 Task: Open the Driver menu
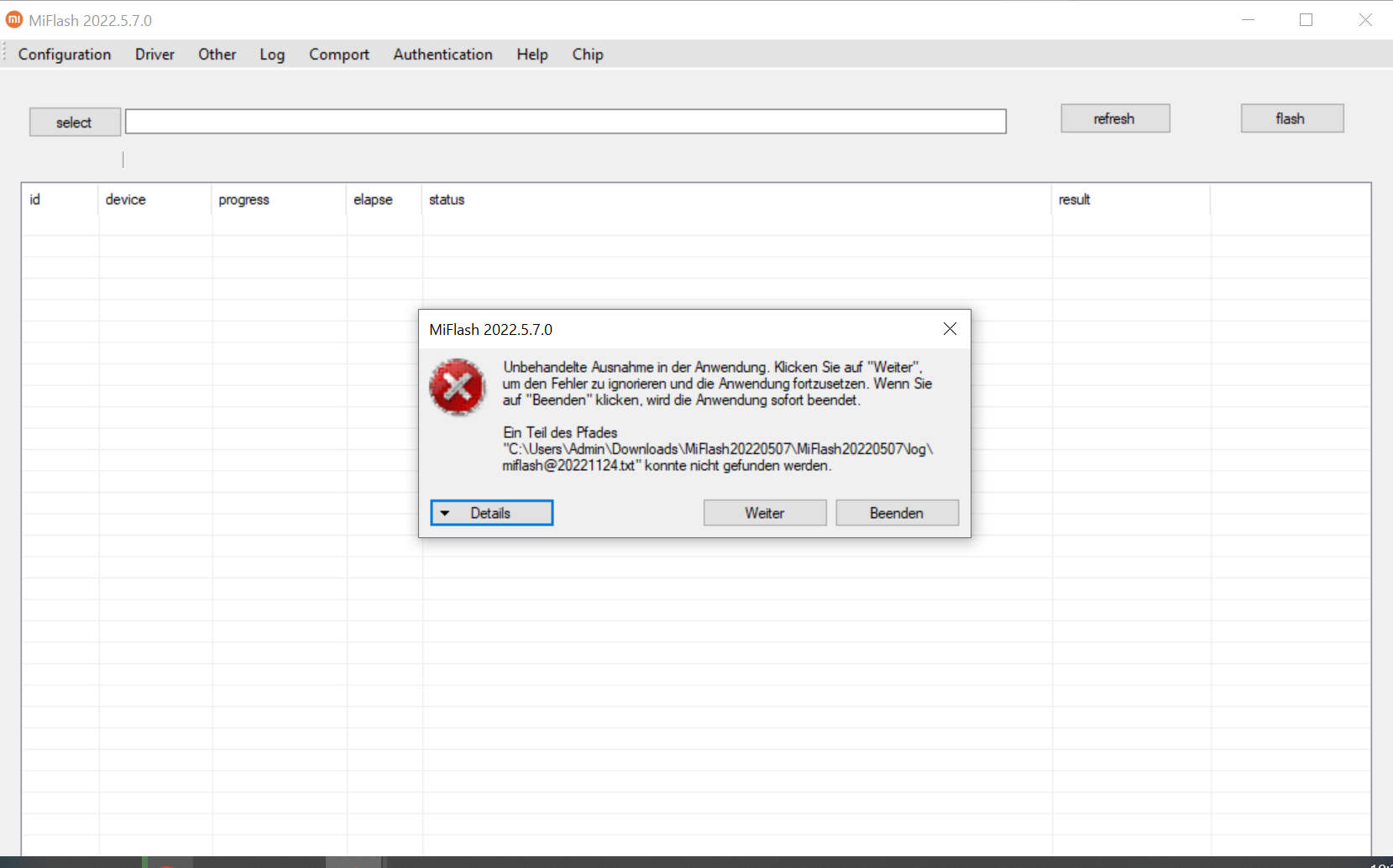tap(154, 55)
